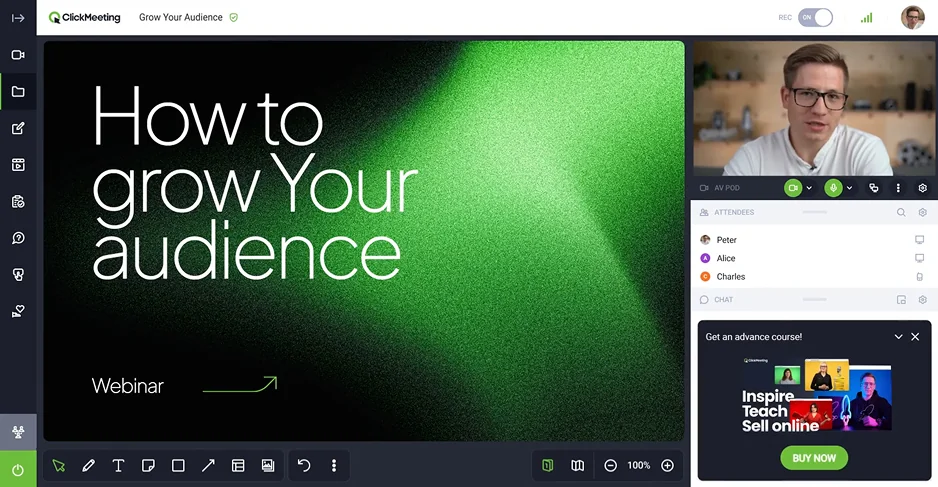Click Peter's desktop device icon
This screenshot has height=487, width=938.
pos(919,240)
